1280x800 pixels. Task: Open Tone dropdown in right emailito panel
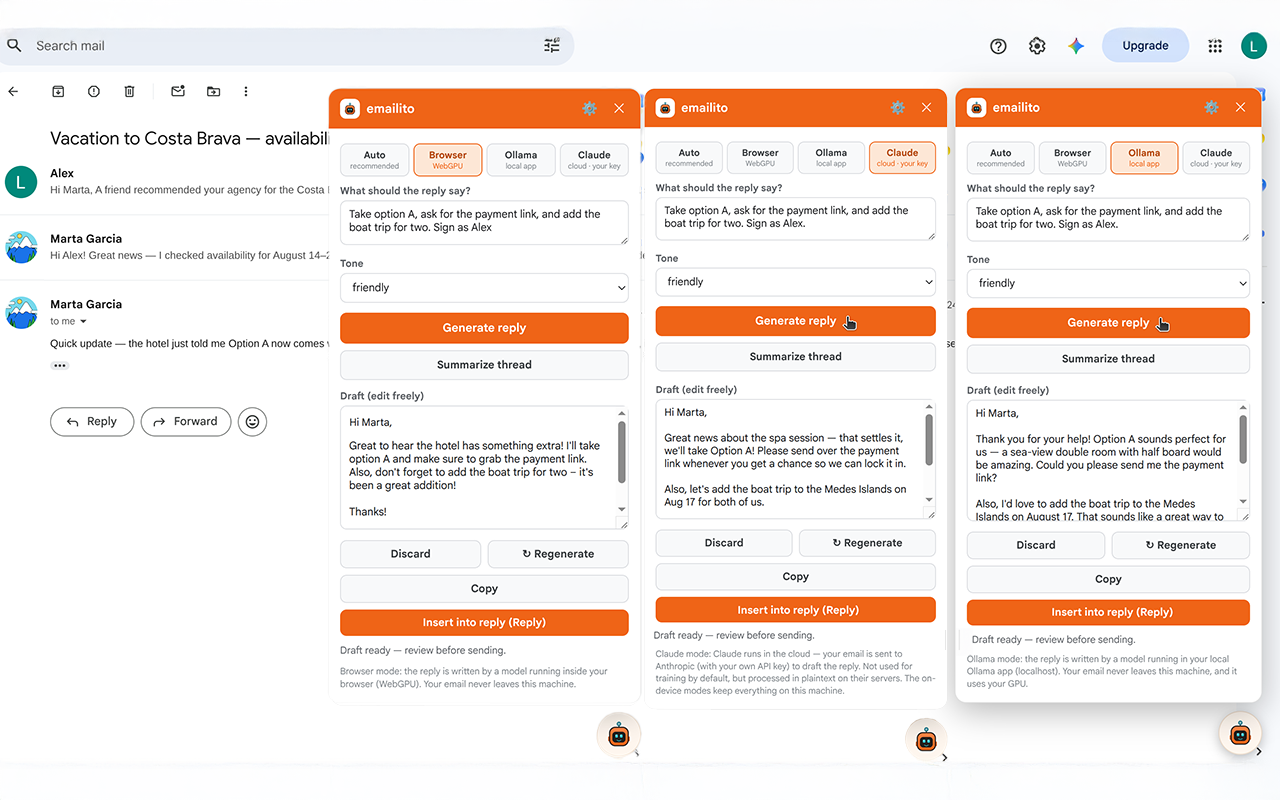pyautogui.click(x=1108, y=283)
